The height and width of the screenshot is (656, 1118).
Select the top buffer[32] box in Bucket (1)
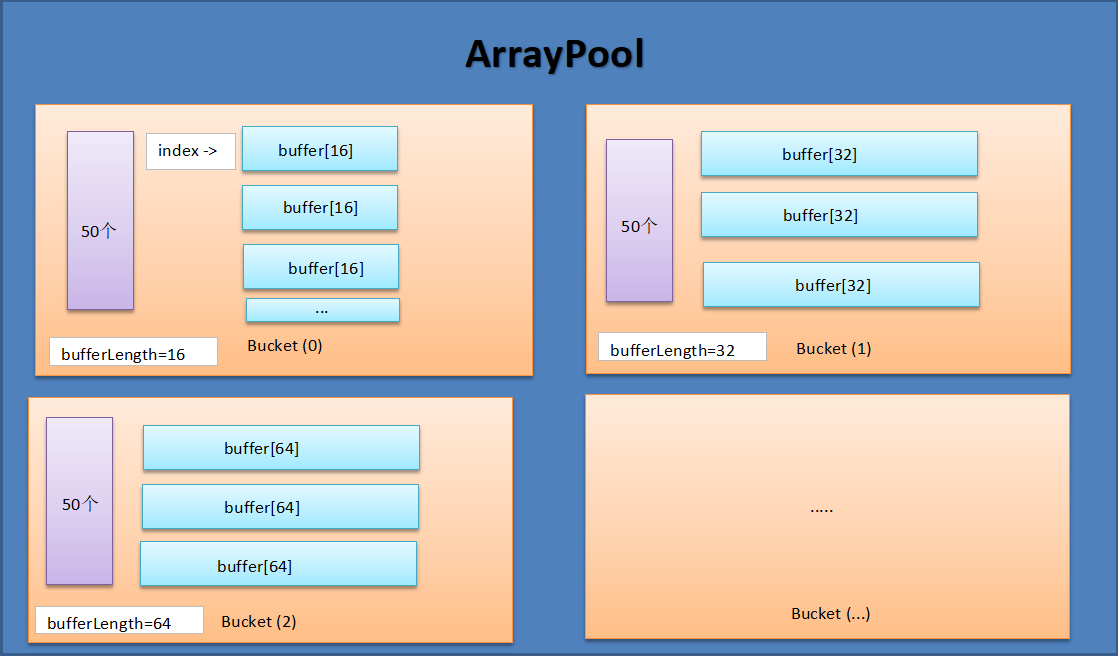tap(839, 154)
